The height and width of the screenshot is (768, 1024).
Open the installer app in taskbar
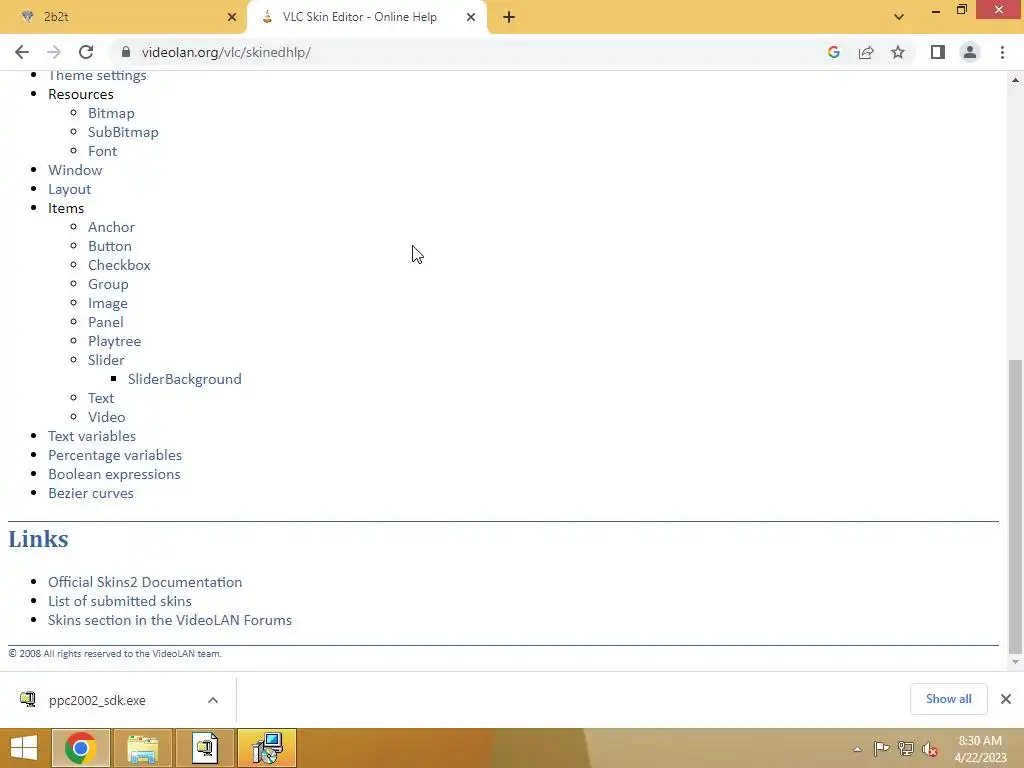click(205, 748)
